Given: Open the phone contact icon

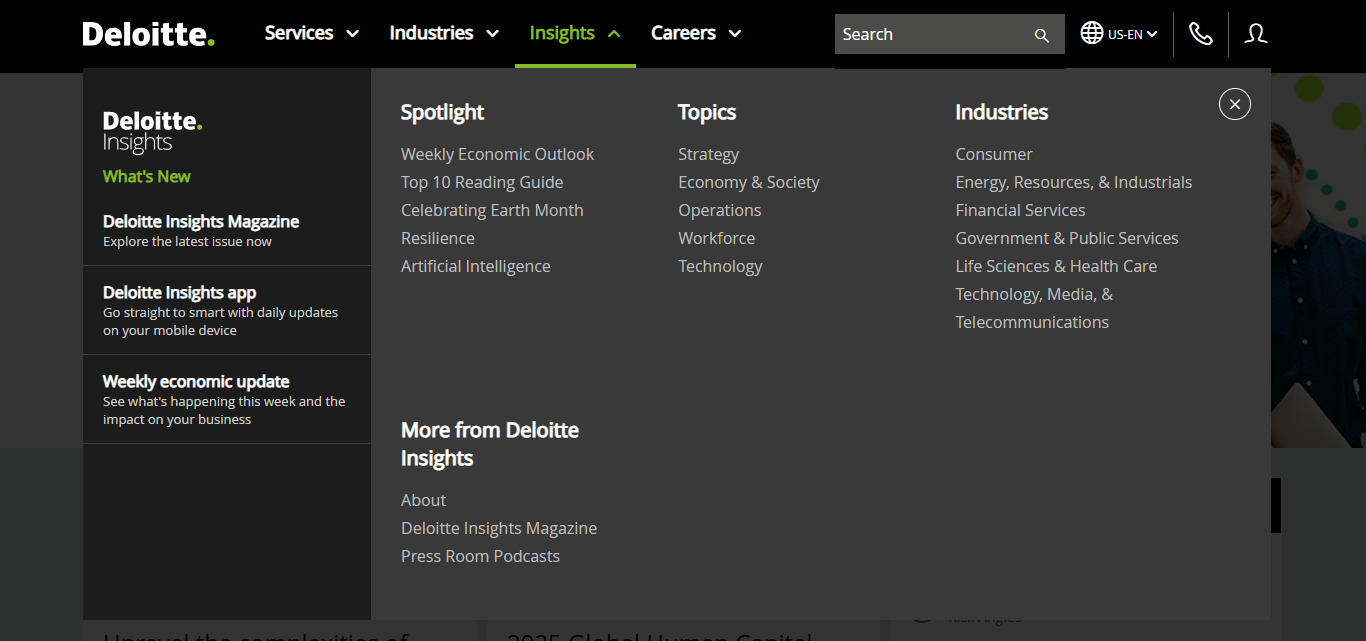Looking at the screenshot, I should tap(1201, 34).
